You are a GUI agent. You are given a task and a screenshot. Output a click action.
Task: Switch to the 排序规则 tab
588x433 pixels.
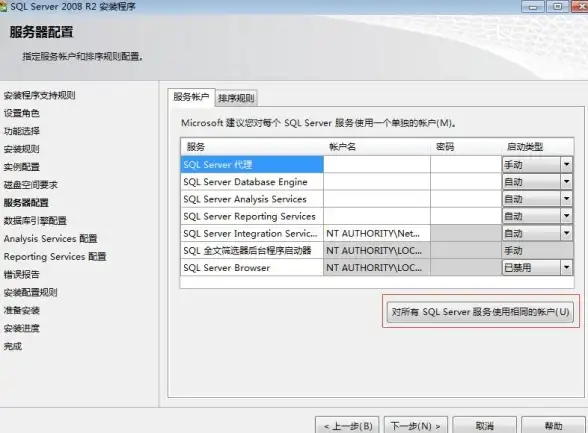(x=236, y=98)
